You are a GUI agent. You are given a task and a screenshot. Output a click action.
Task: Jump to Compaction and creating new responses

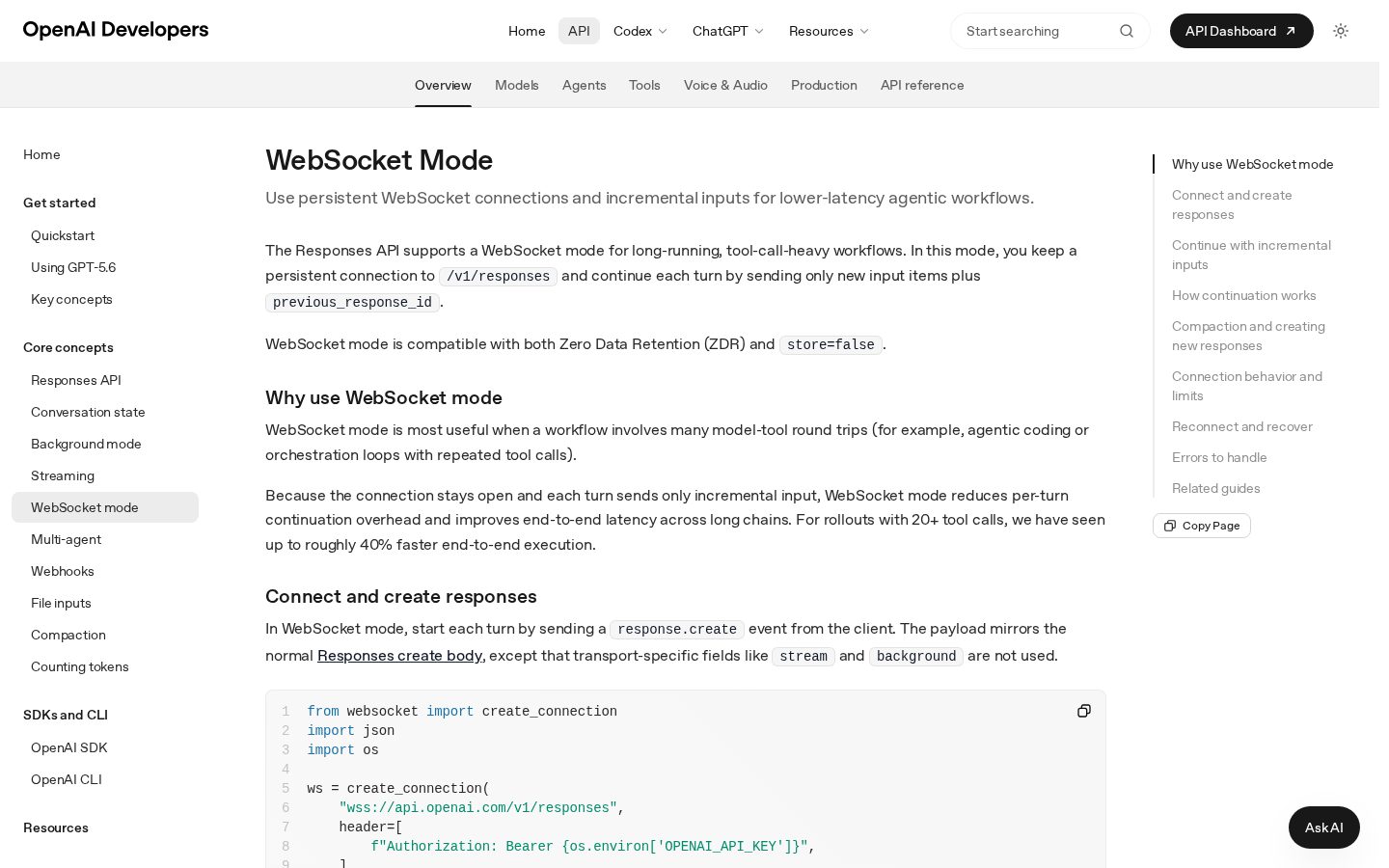(1248, 336)
